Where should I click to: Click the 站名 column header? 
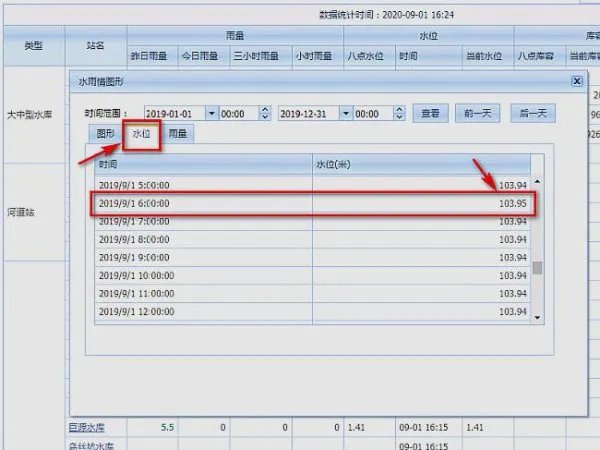click(x=95, y=46)
